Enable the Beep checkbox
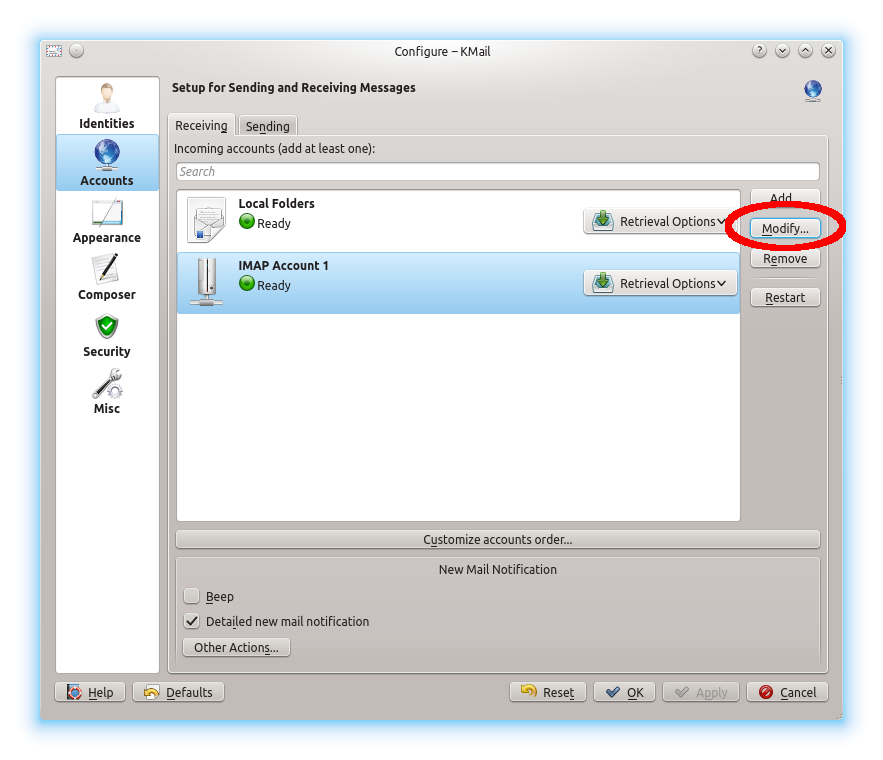The image size is (883, 760). (x=191, y=596)
